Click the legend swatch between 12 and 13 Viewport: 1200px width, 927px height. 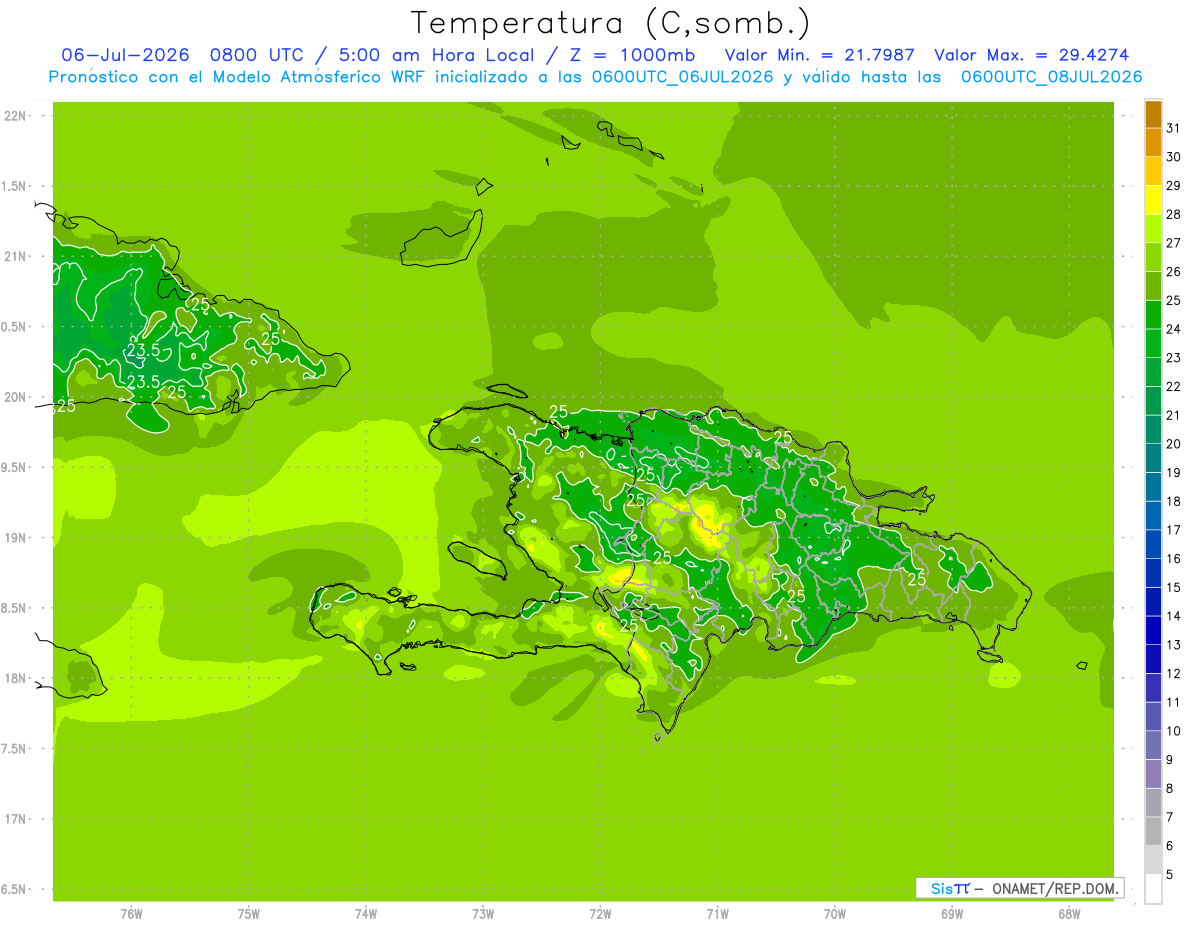(1153, 659)
